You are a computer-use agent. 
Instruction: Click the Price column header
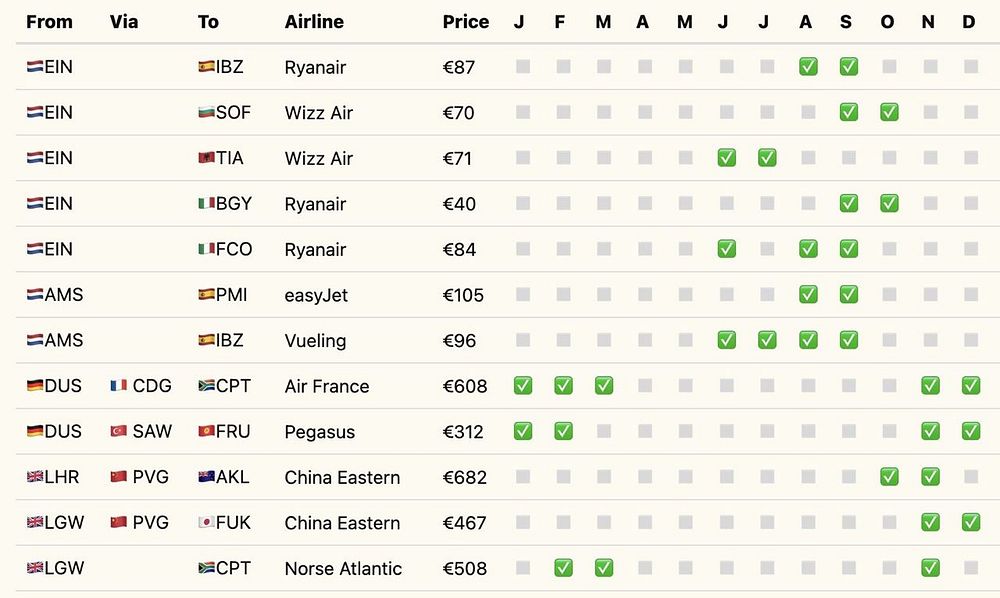coord(466,22)
